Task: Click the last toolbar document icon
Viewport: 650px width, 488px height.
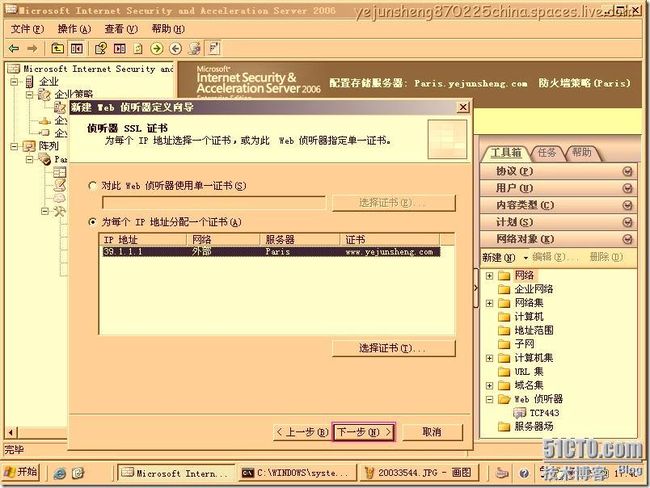Action: click(214, 49)
